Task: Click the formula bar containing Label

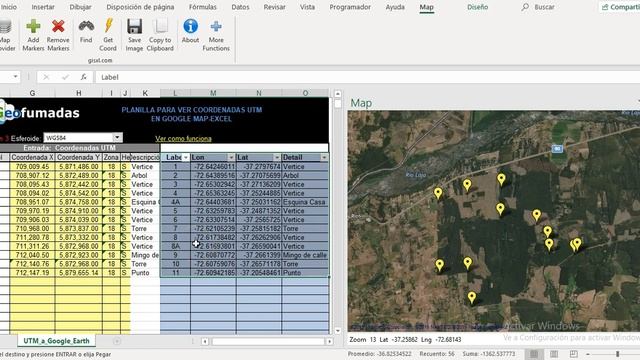Action: (367, 77)
